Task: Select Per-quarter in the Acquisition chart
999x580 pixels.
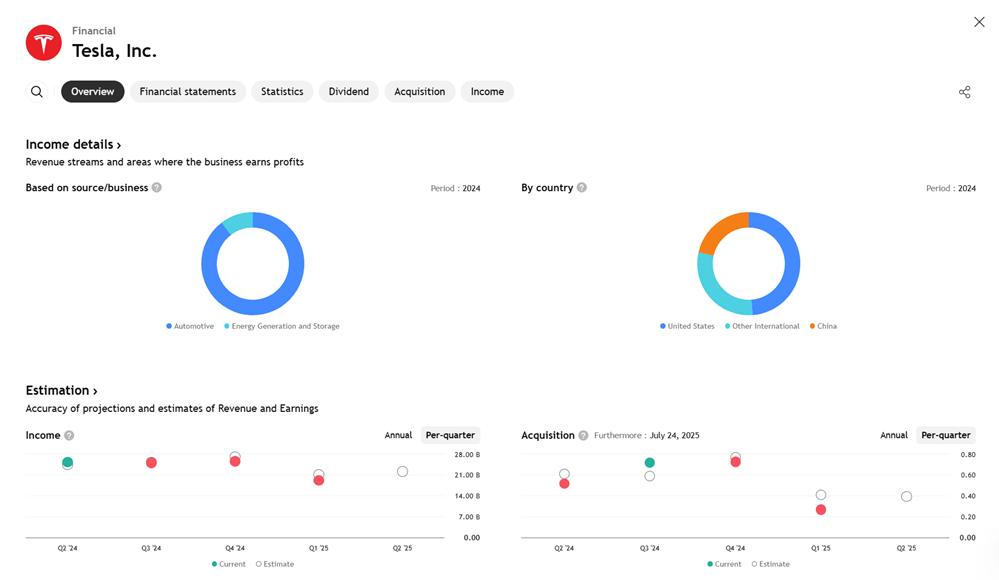Action: tap(946, 435)
